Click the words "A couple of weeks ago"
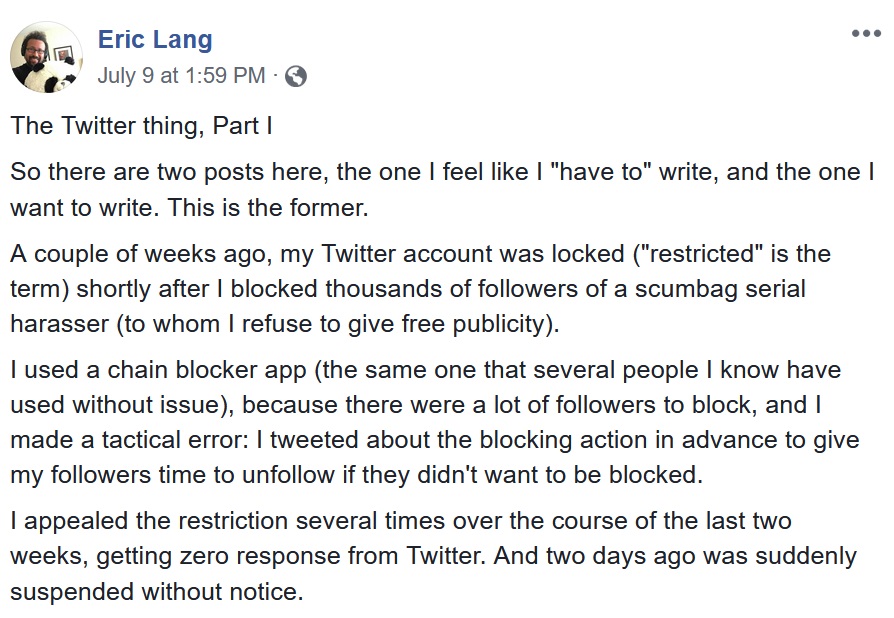The width and height of the screenshot is (894, 618). point(140,254)
